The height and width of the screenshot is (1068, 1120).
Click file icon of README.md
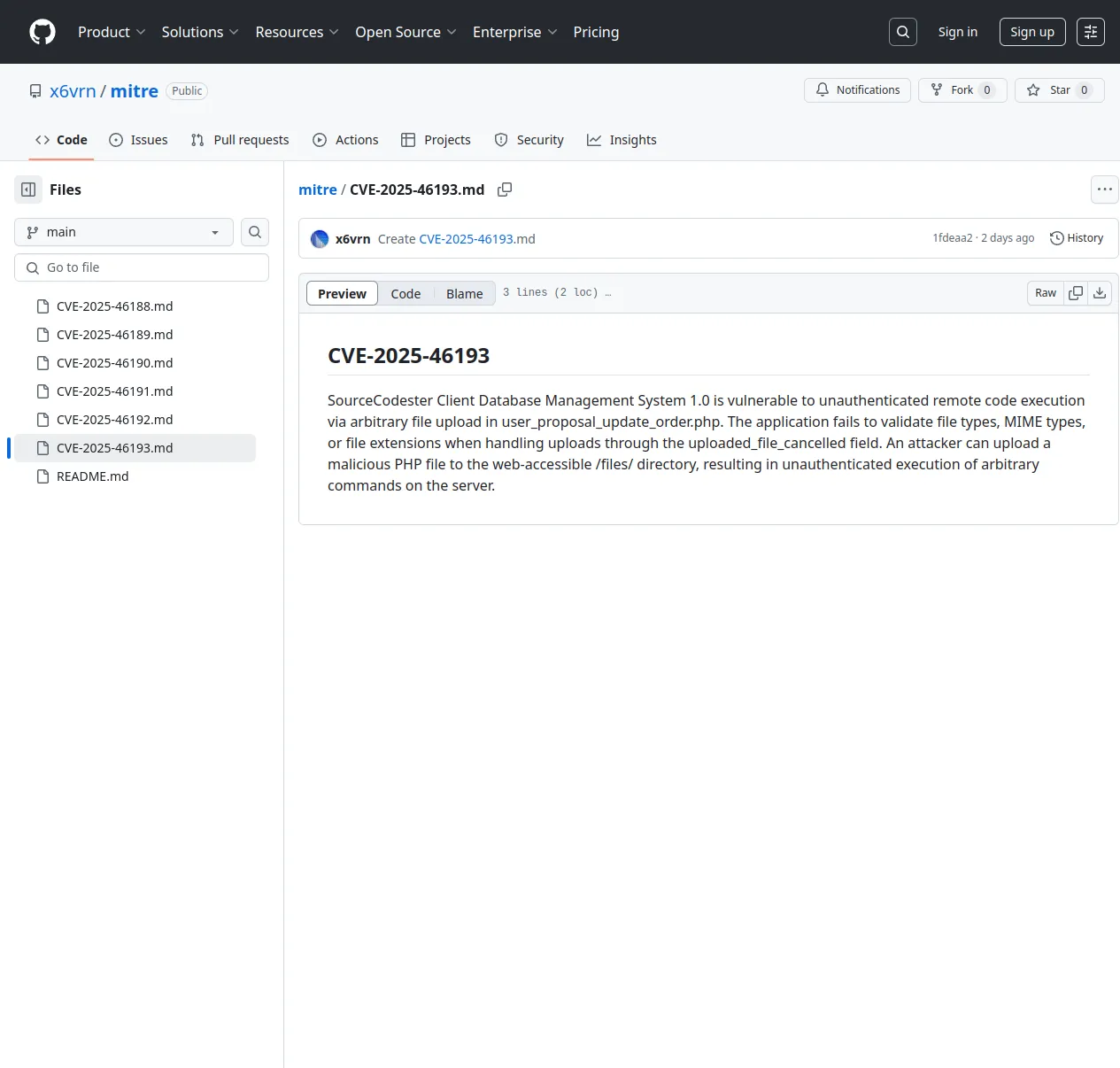[42, 476]
